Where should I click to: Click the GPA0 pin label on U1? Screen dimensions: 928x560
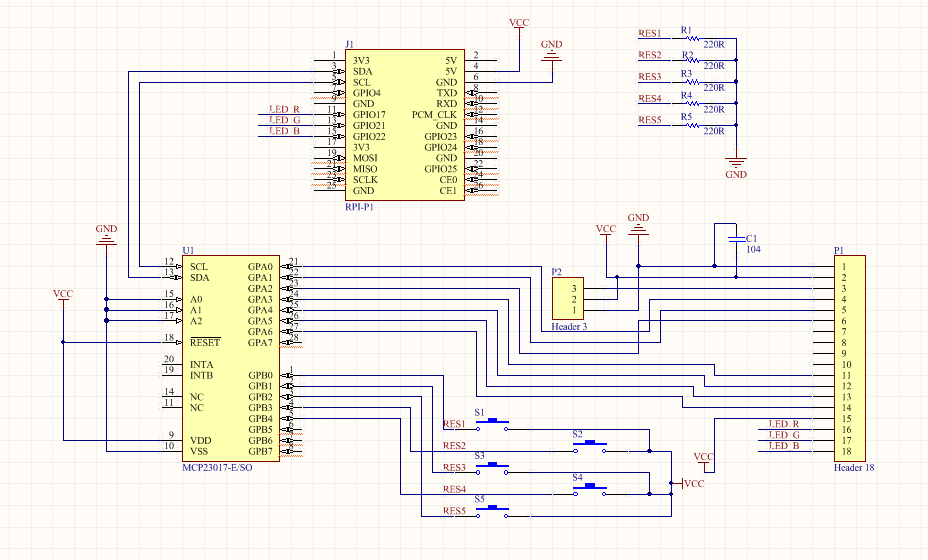tap(260, 267)
